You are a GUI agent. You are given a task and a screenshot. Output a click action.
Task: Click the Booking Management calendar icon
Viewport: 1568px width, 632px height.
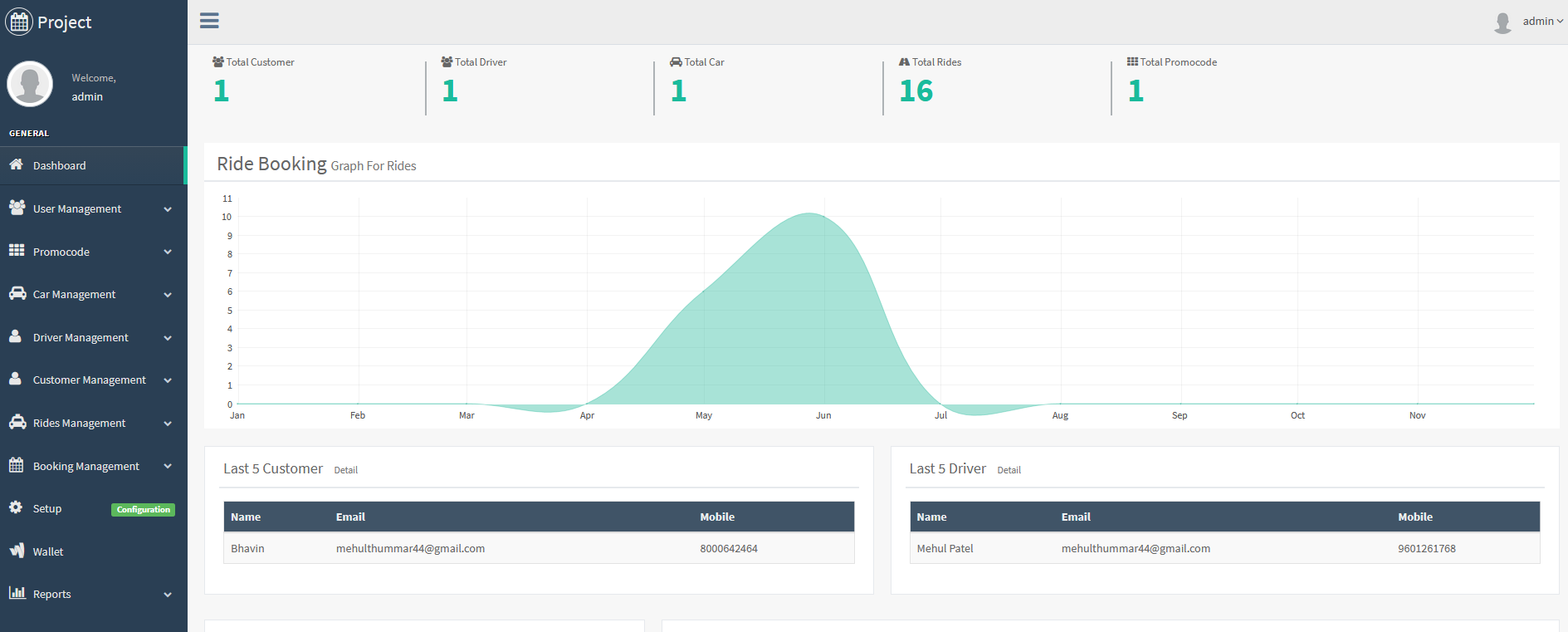16,465
